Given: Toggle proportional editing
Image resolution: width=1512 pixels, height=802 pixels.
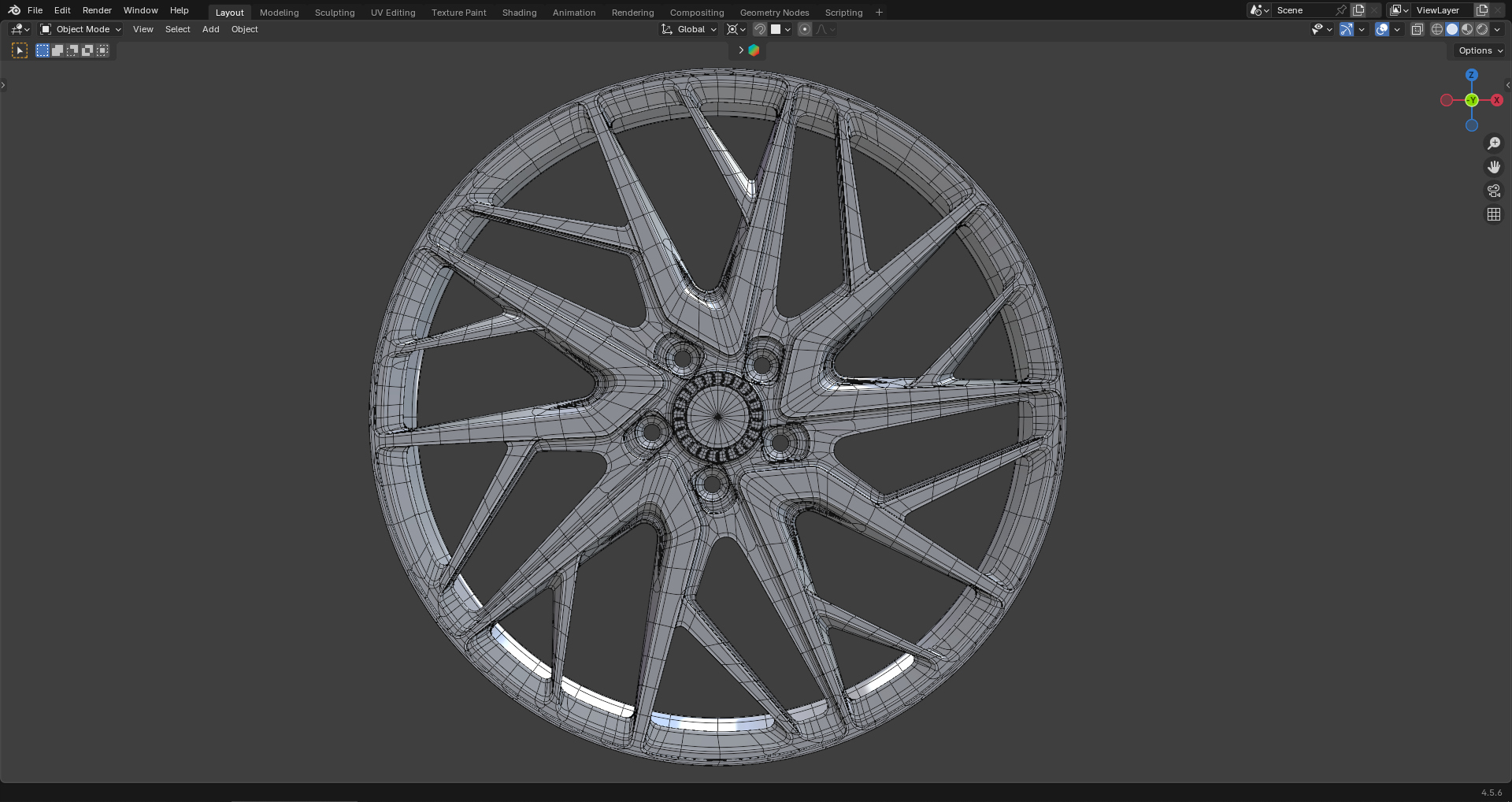Looking at the screenshot, I should 804,29.
